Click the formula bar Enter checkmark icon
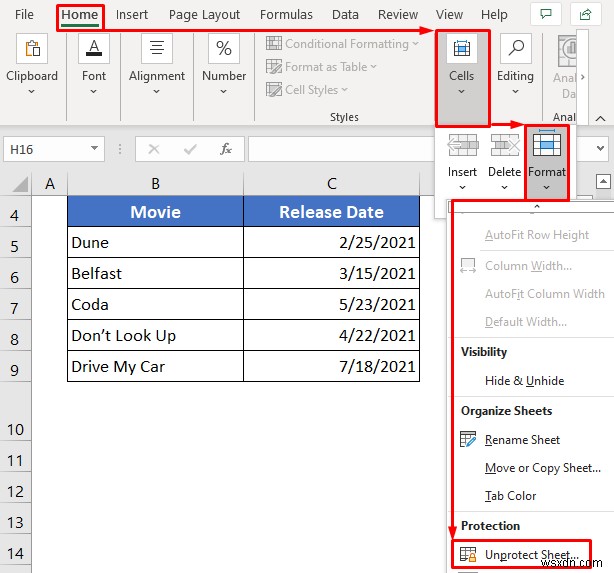614x573 pixels. [190, 149]
